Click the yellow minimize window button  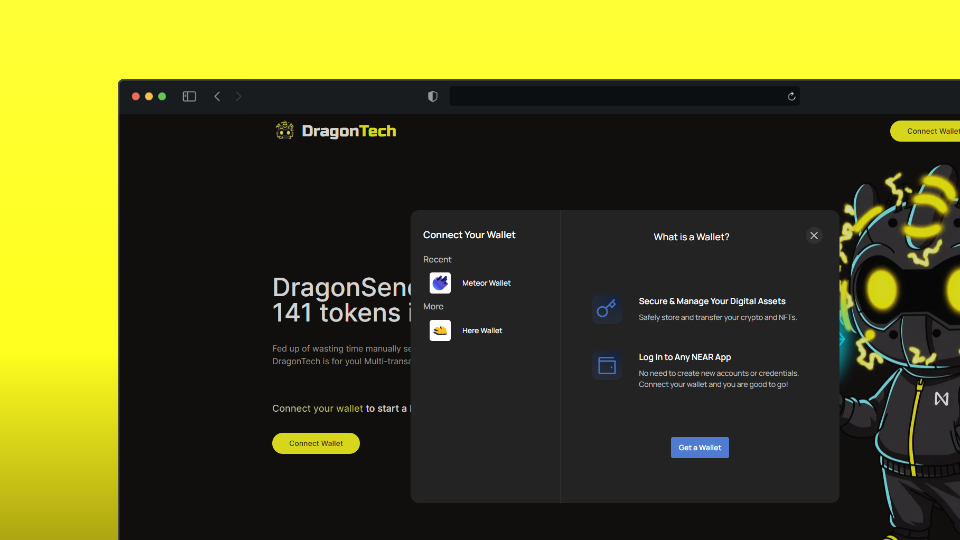(x=149, y=96)
